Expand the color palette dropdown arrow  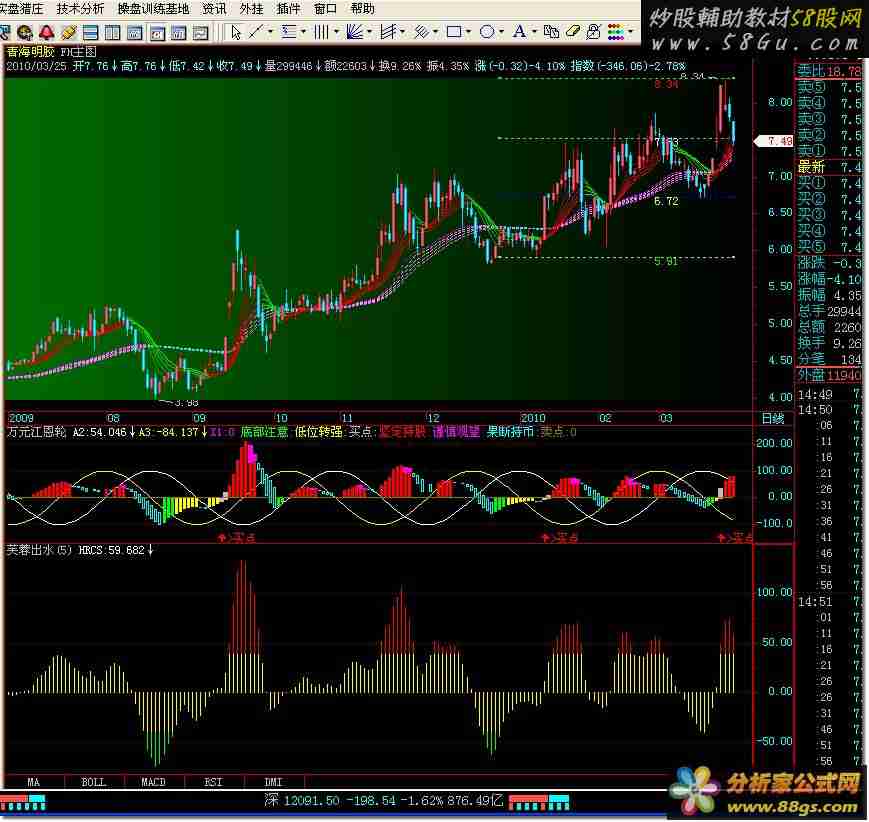(631, 32)
